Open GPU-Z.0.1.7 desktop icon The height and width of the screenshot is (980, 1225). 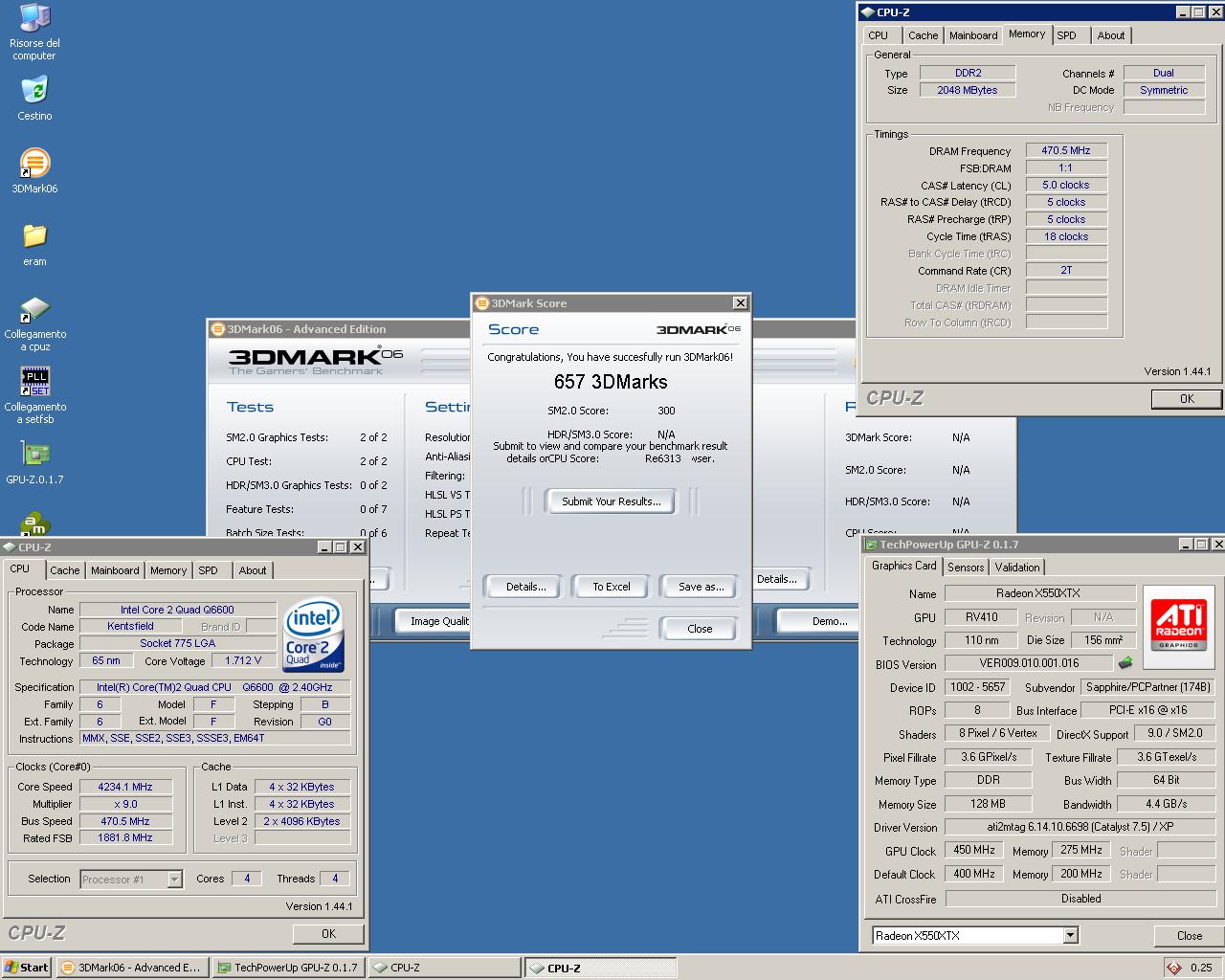click(x=34, y=462)
